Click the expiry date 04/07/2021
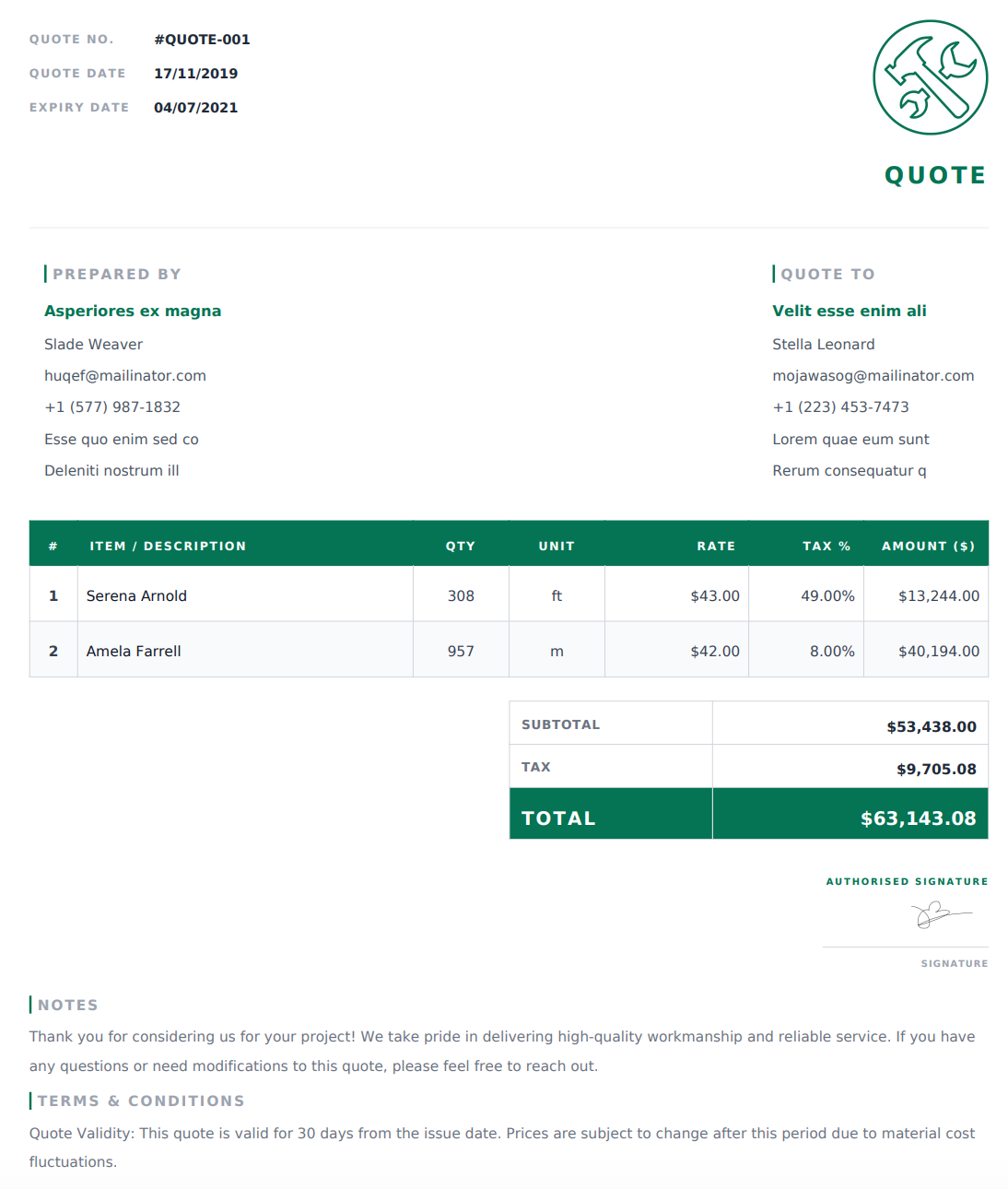The height and width of the screenshot is (1189, 1008). [x=195, y=108]
